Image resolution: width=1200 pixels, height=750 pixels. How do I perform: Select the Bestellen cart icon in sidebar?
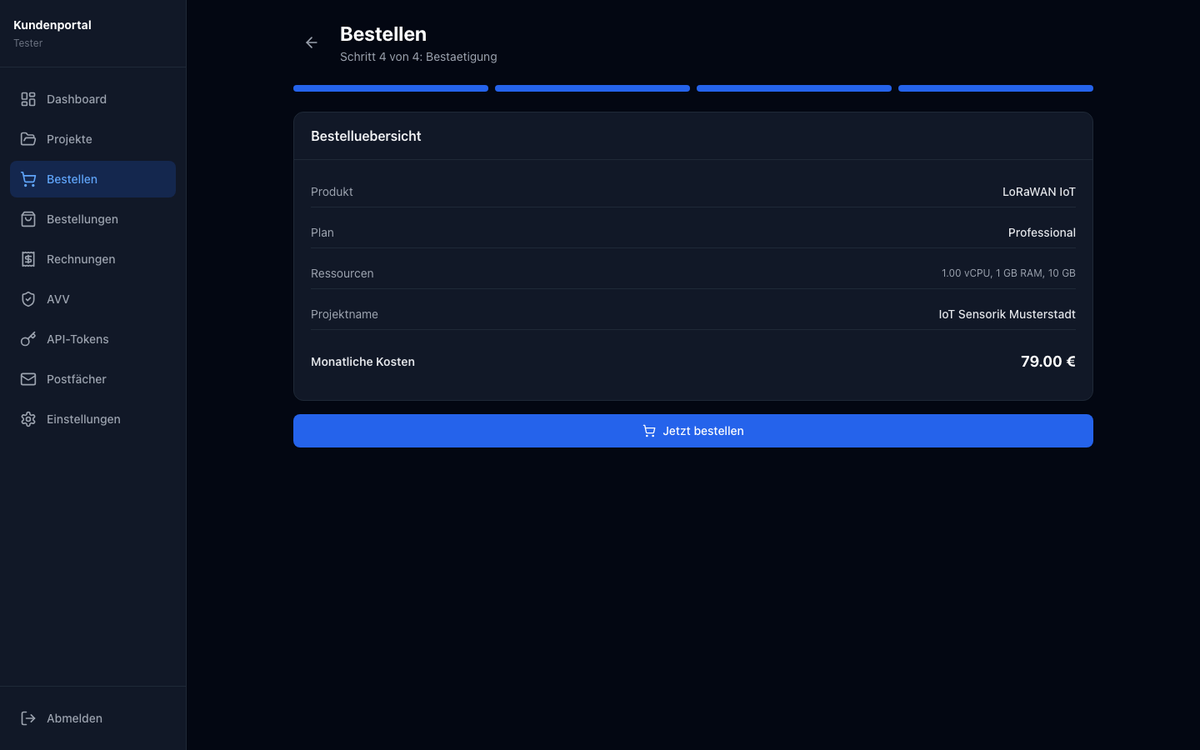tap(28, 179)
